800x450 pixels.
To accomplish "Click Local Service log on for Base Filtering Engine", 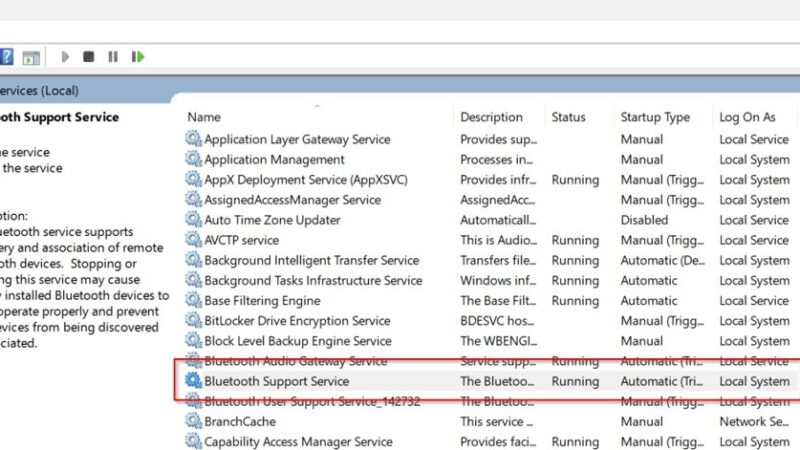I will [754, 301].
